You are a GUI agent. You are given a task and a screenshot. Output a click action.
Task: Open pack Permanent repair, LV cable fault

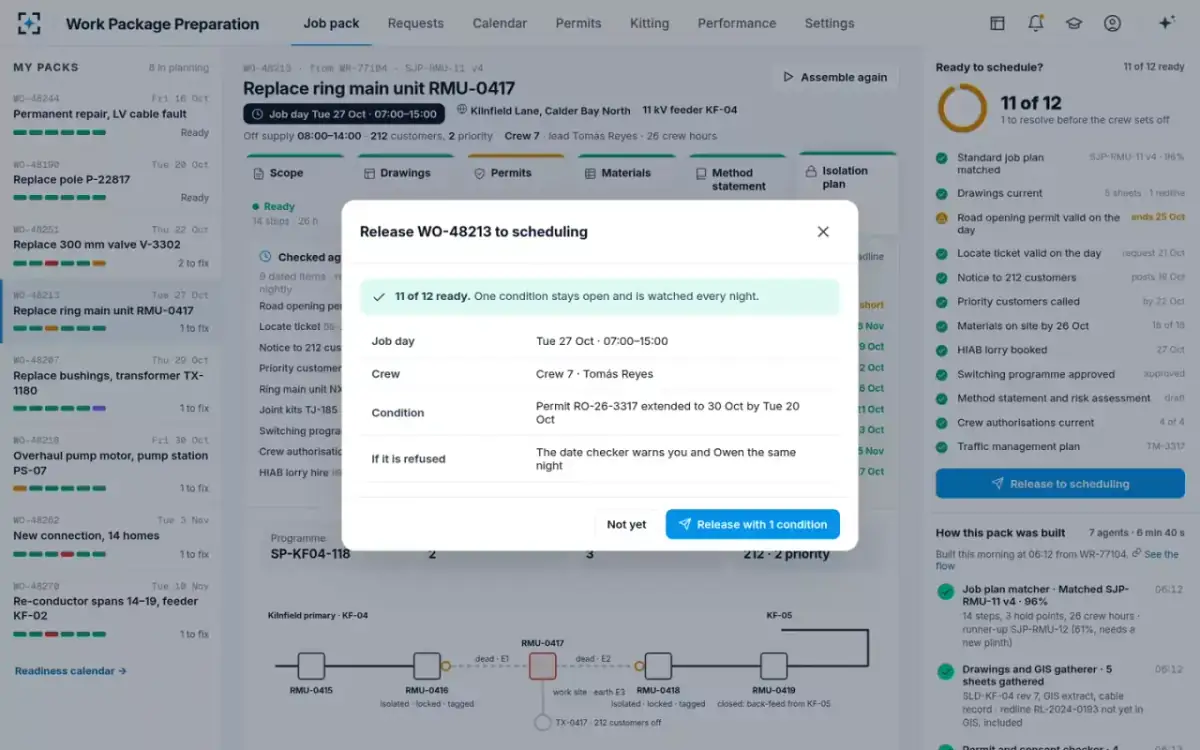click(110, 116)
